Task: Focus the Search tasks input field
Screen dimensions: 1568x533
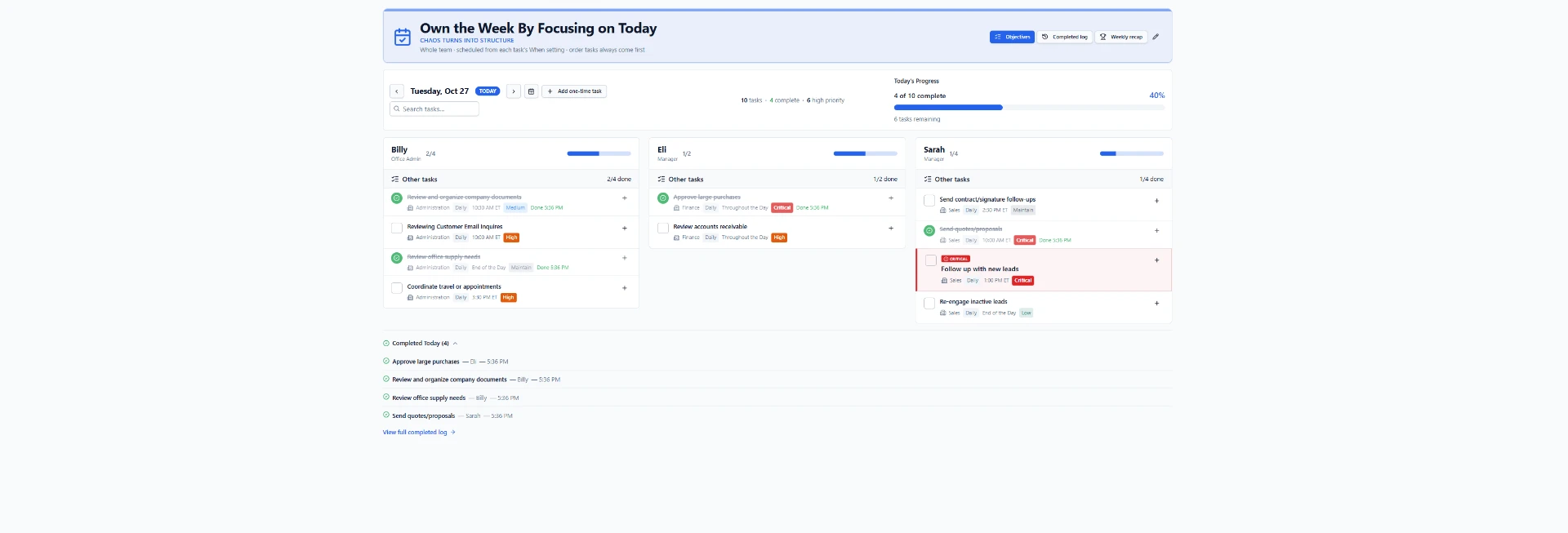Action: pyautogui.click(x=434, y=109)
